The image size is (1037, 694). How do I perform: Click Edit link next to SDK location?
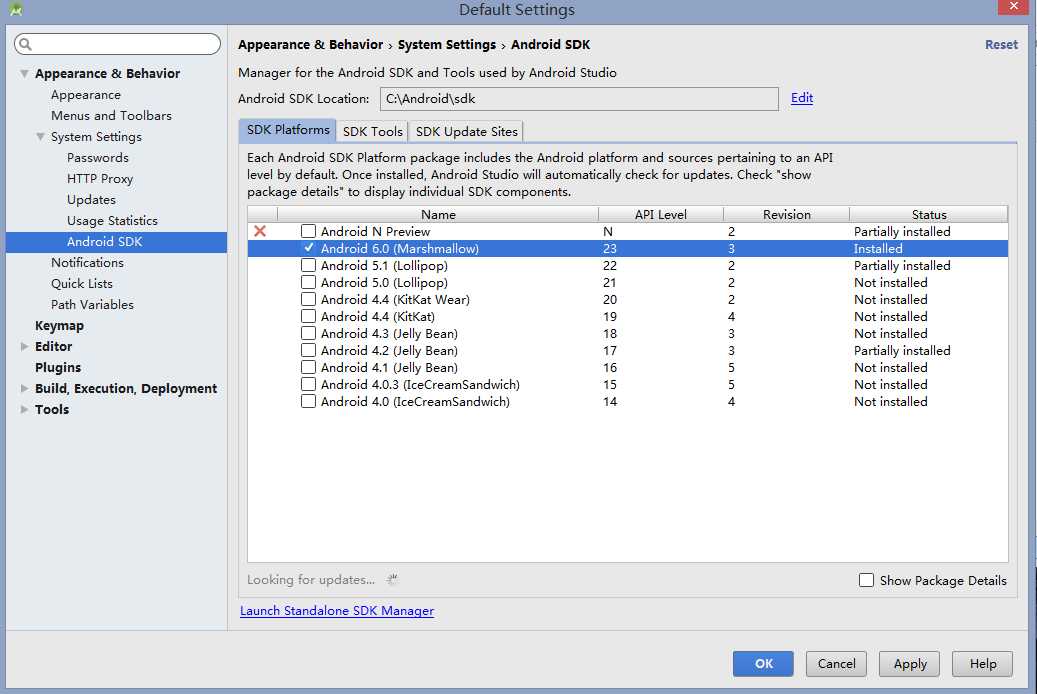click(802, 98)
